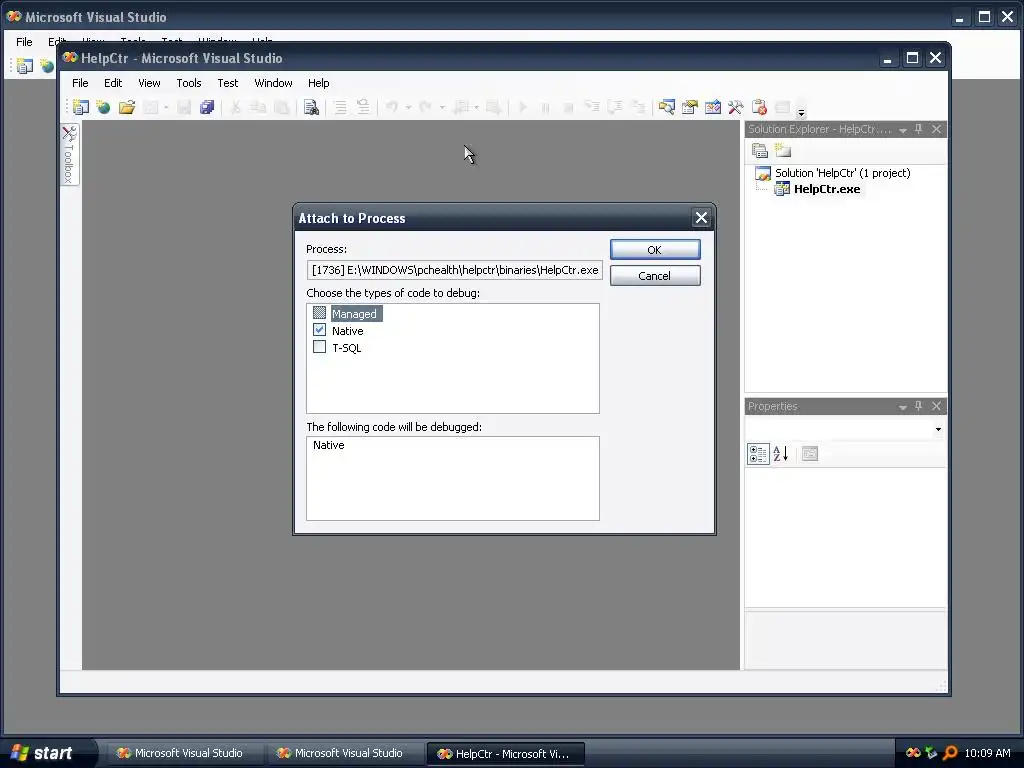
Task: Click the Visual Studio tray icon
Action: [913, 753]
